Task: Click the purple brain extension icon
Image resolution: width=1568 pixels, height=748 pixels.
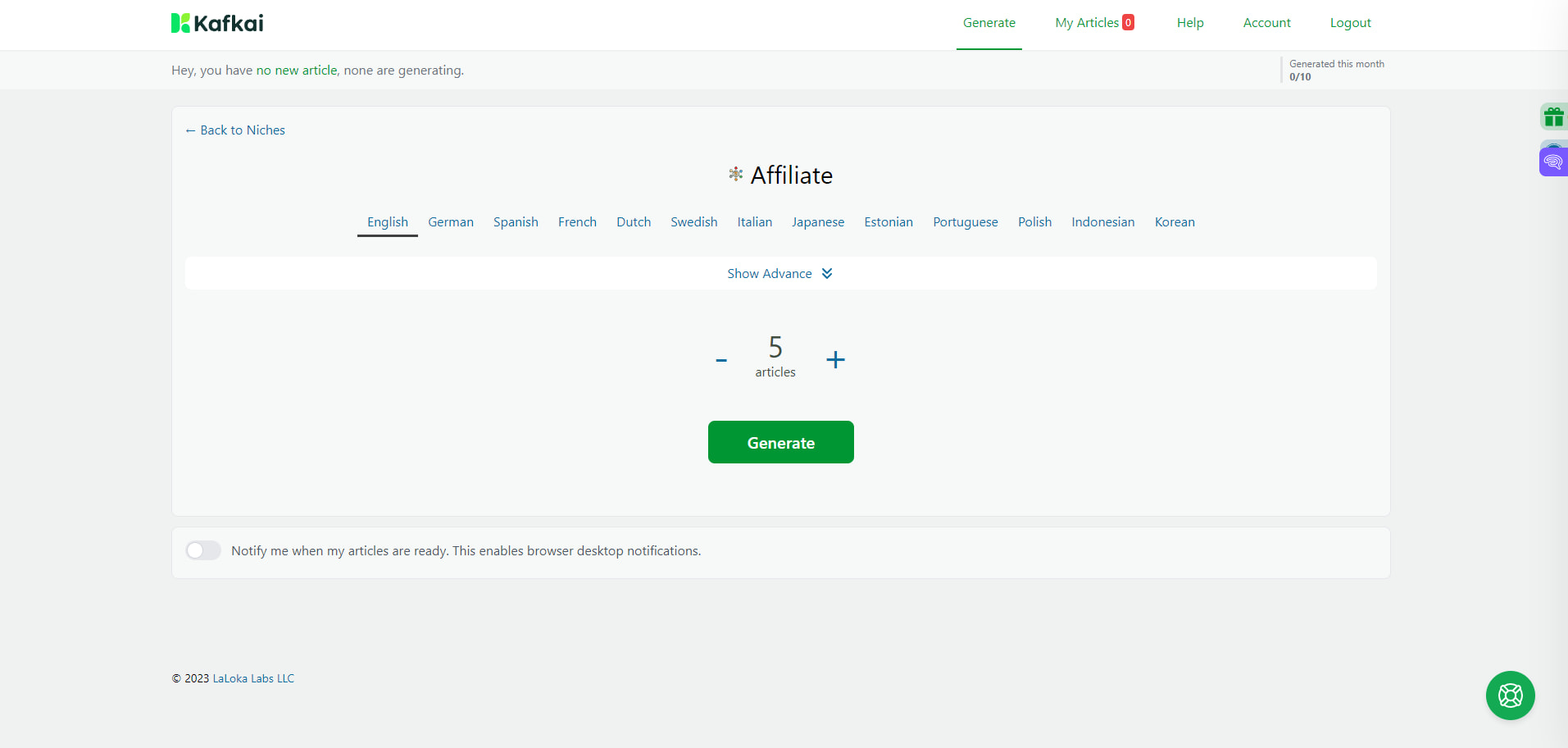Action: point(1553,159)
